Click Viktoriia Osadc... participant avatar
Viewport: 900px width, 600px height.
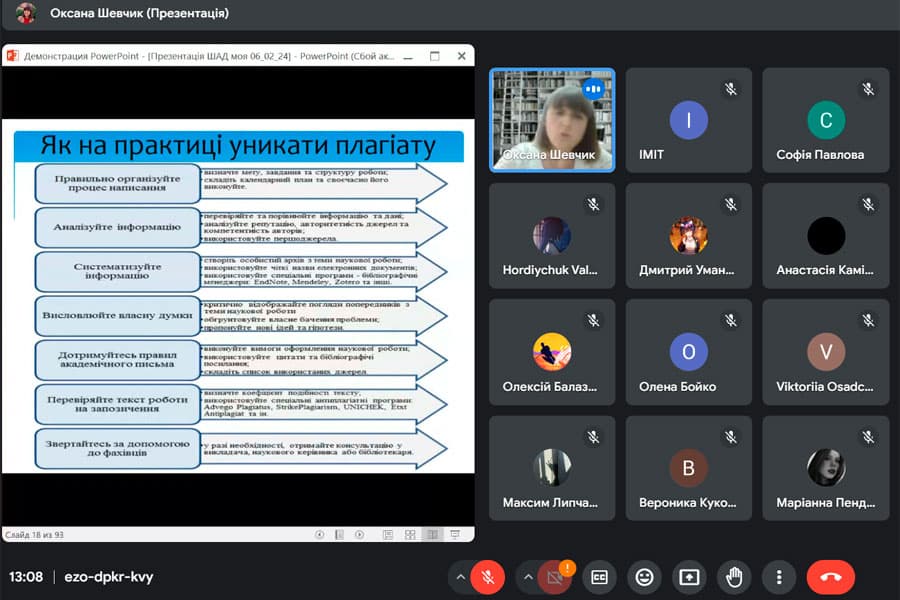pyautogui.click(x=825, y=352)
